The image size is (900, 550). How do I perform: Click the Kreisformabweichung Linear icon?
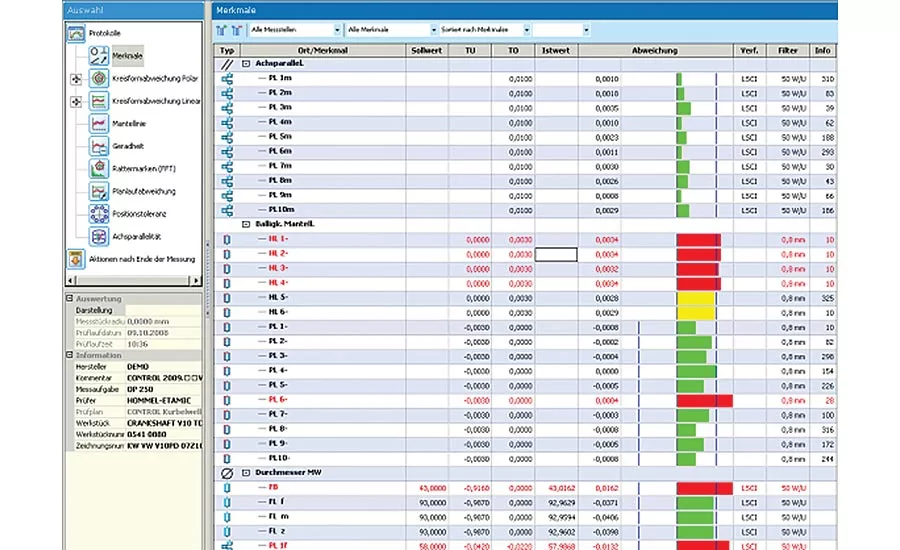point(99,101)
